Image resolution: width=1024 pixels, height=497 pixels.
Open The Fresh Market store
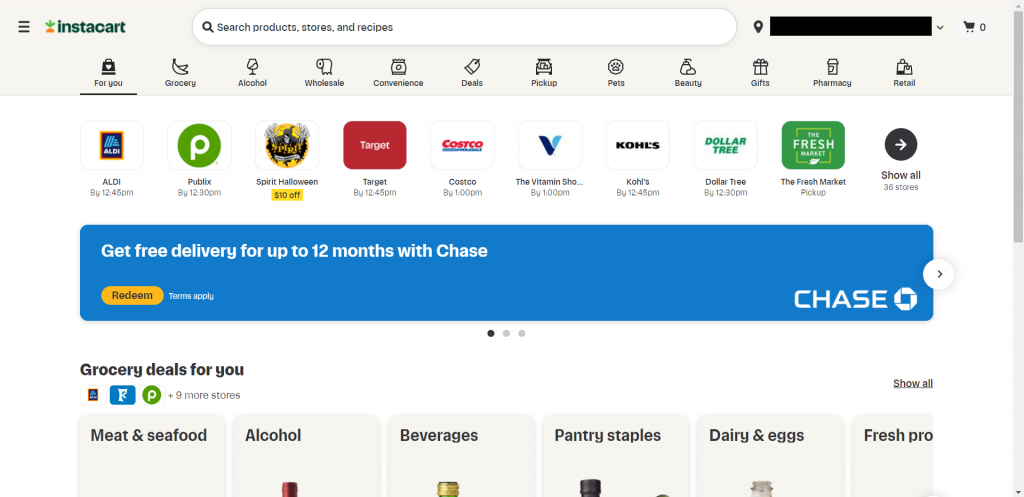(813, 145)
